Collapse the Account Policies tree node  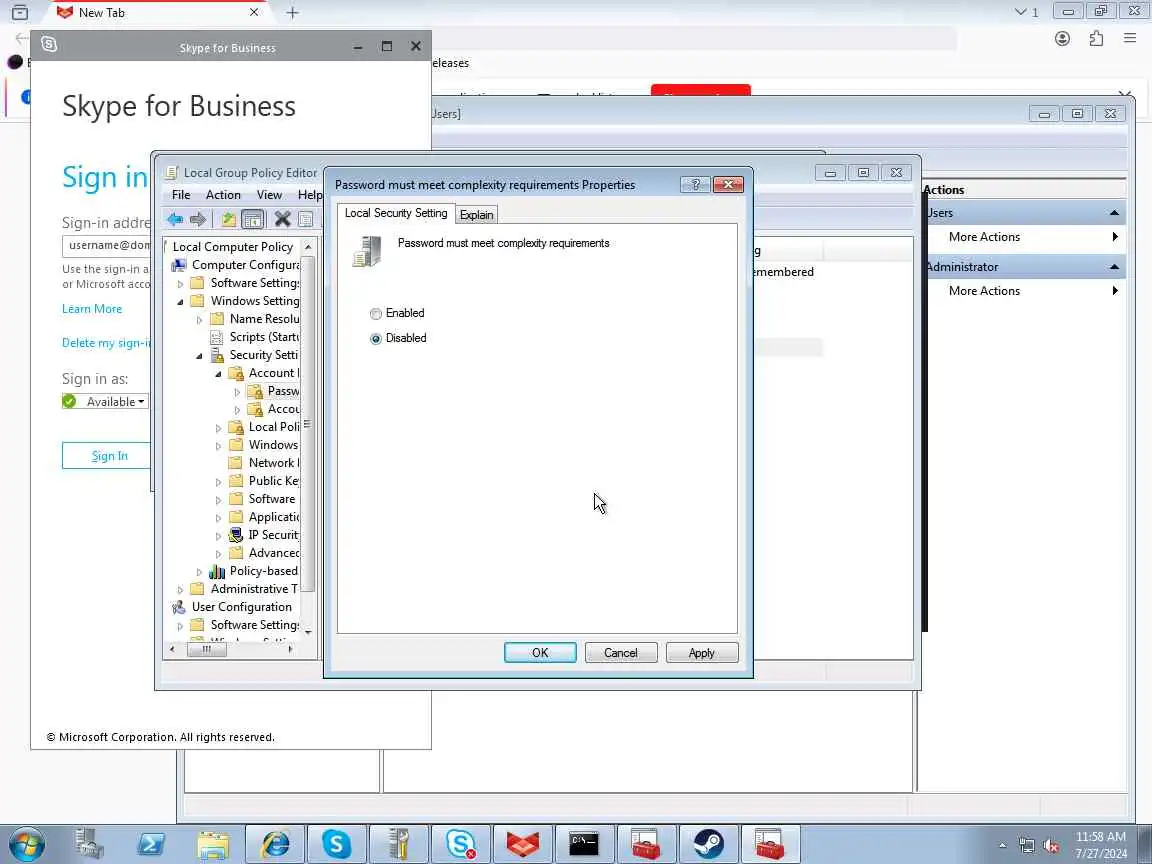pyautogui.click(x=218, y=374)
